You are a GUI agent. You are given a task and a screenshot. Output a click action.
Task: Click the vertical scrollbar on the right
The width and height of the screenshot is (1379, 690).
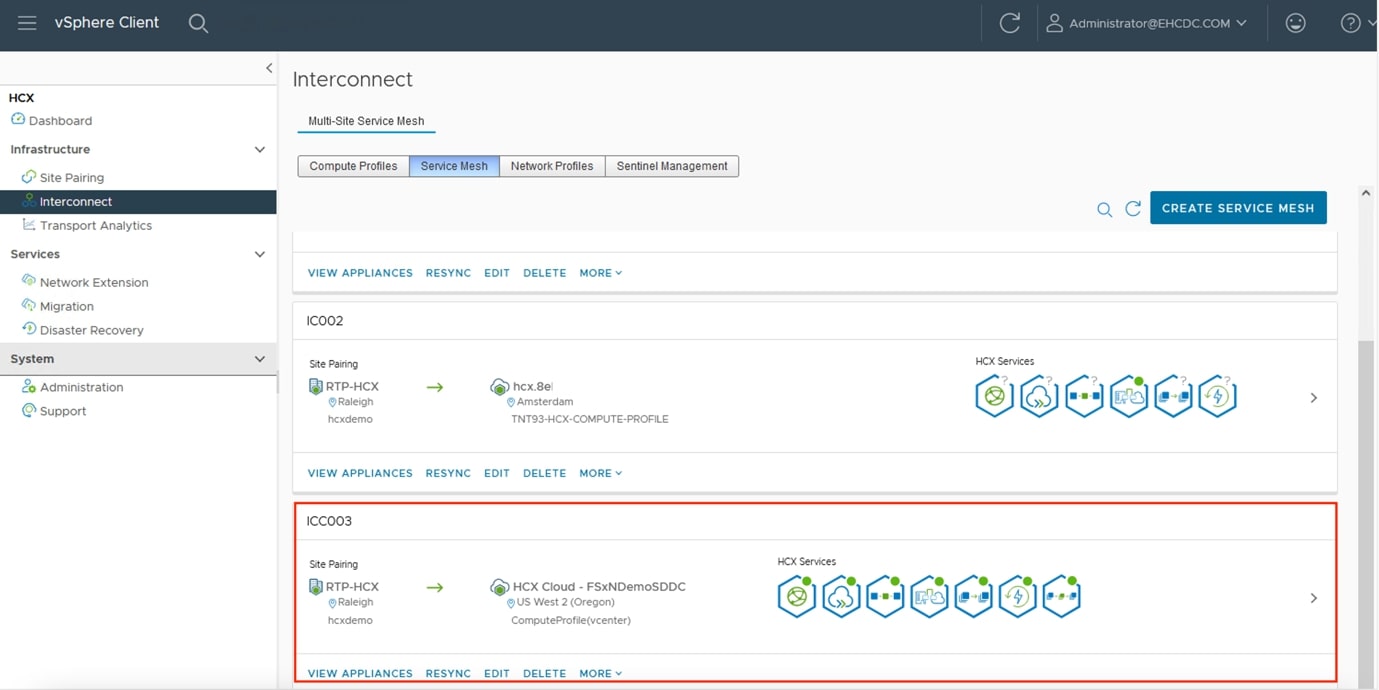(1365, 500)
